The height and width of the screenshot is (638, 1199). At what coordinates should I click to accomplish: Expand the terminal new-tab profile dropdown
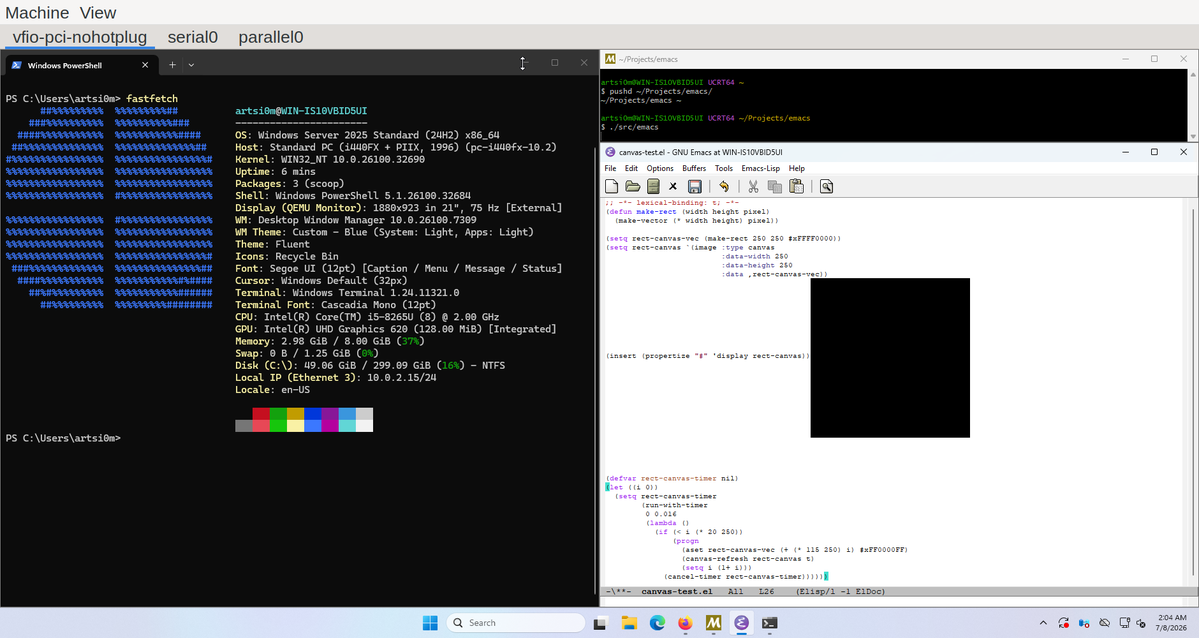191,65
